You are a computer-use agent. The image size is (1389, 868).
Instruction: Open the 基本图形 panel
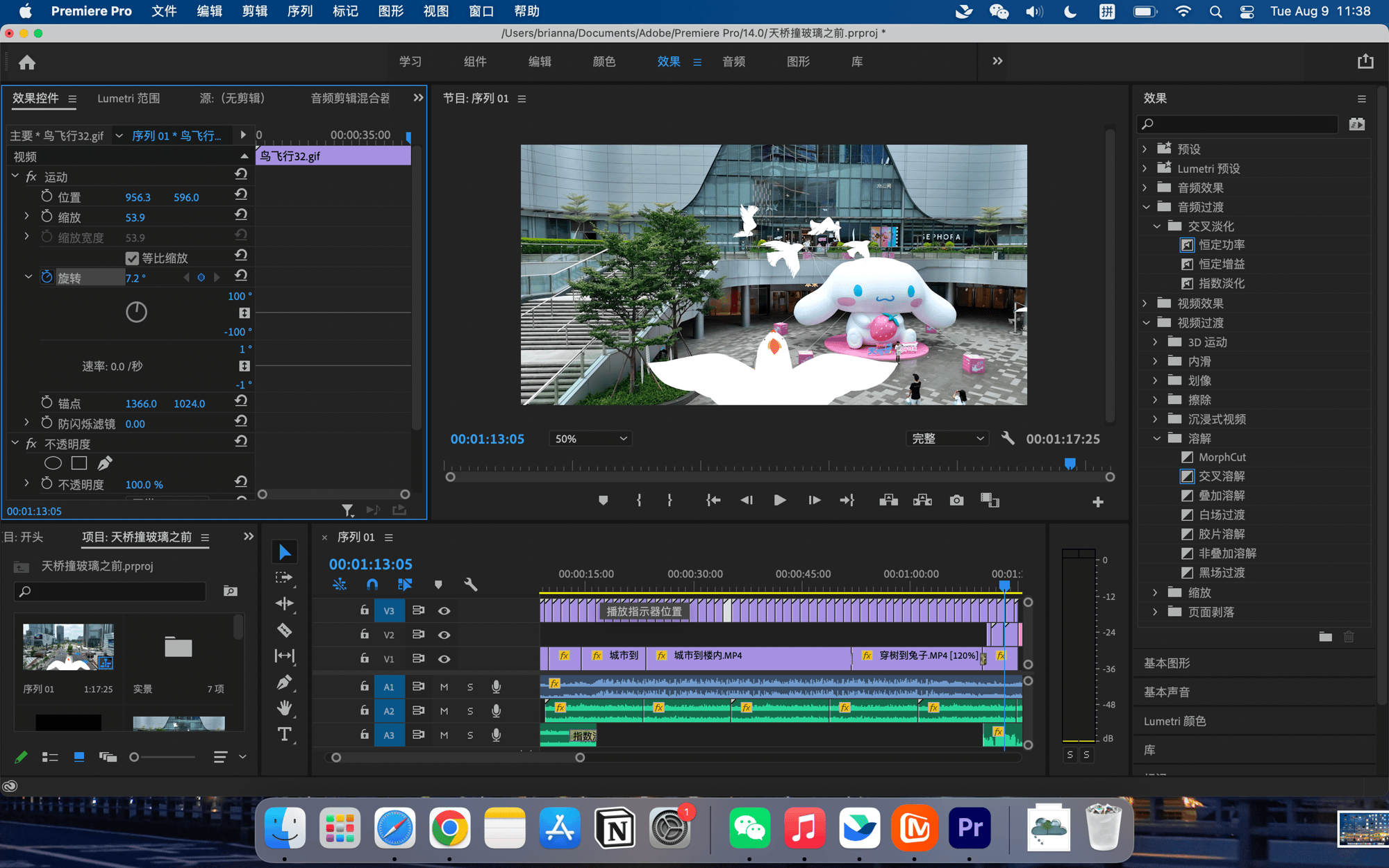1167,663
